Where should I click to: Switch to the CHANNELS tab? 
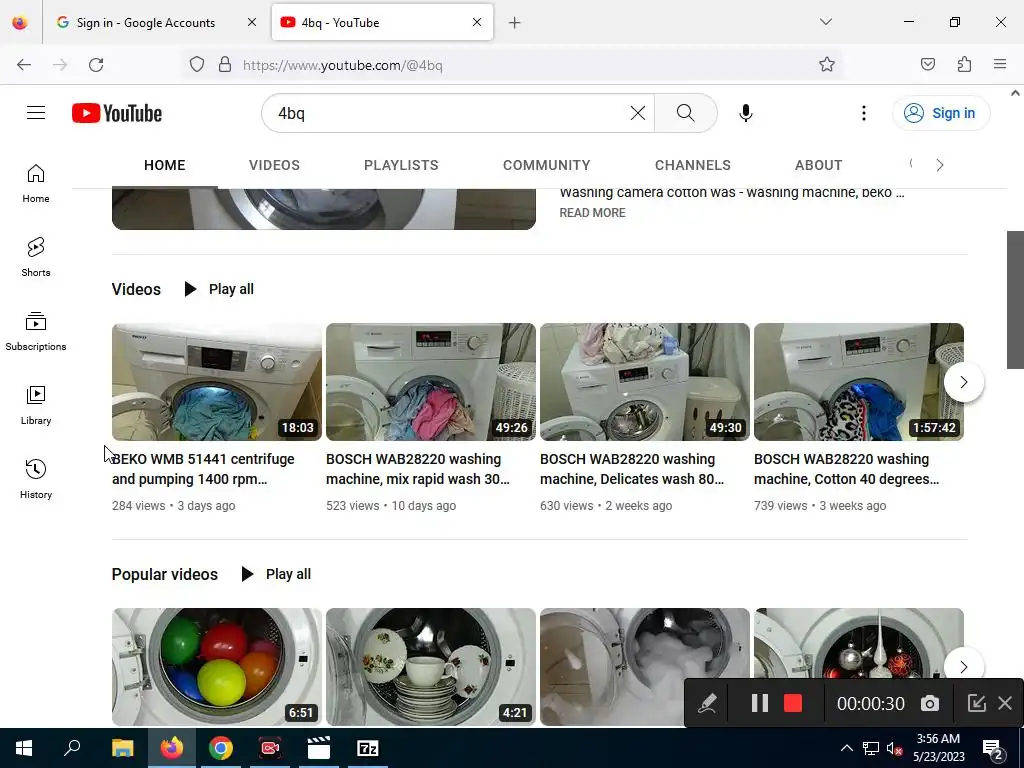click(x=693, y=165)
